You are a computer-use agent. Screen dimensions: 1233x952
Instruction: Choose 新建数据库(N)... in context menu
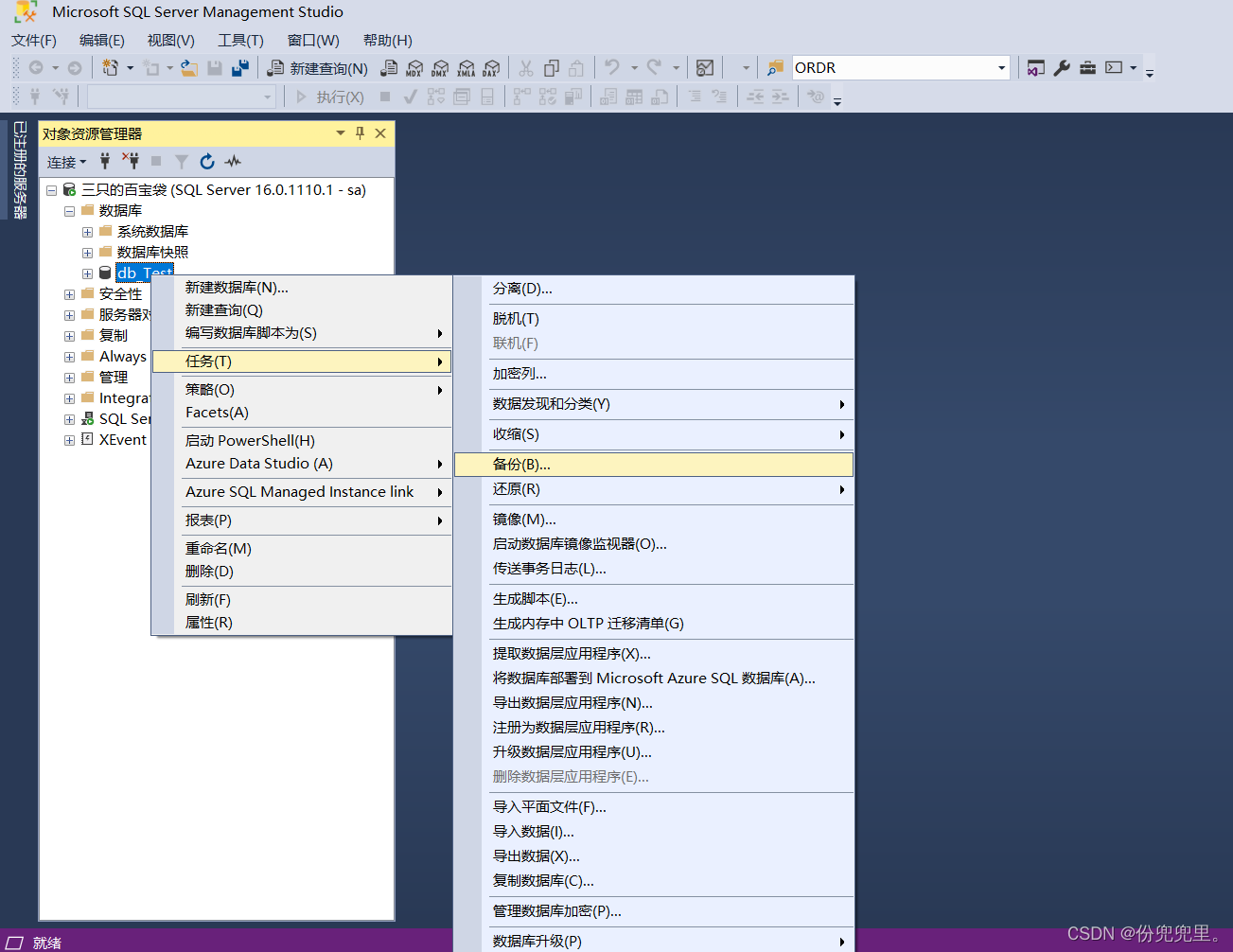point(301,288)
